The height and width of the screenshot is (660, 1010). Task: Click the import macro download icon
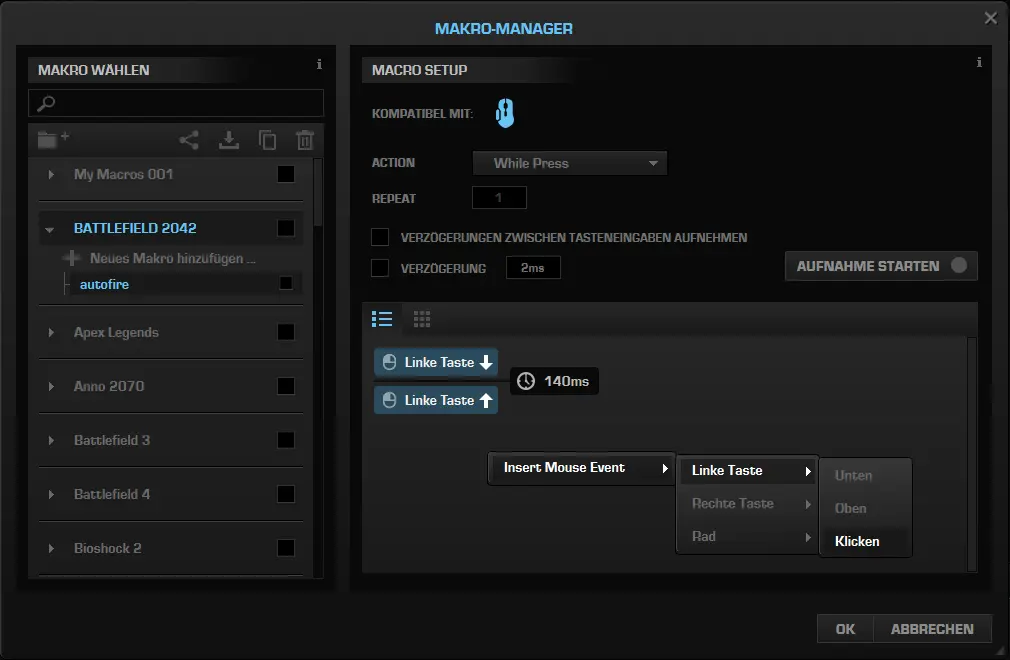coord(229,140)
